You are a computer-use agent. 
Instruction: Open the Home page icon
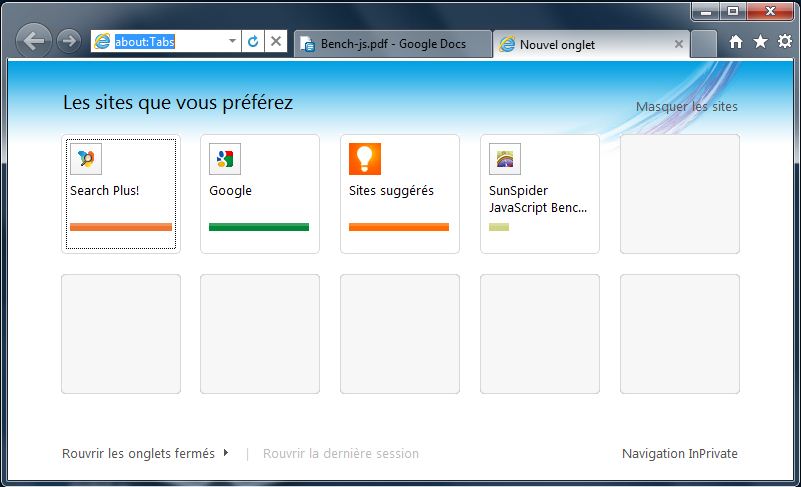pyautogui.click(x=736, y=41)
